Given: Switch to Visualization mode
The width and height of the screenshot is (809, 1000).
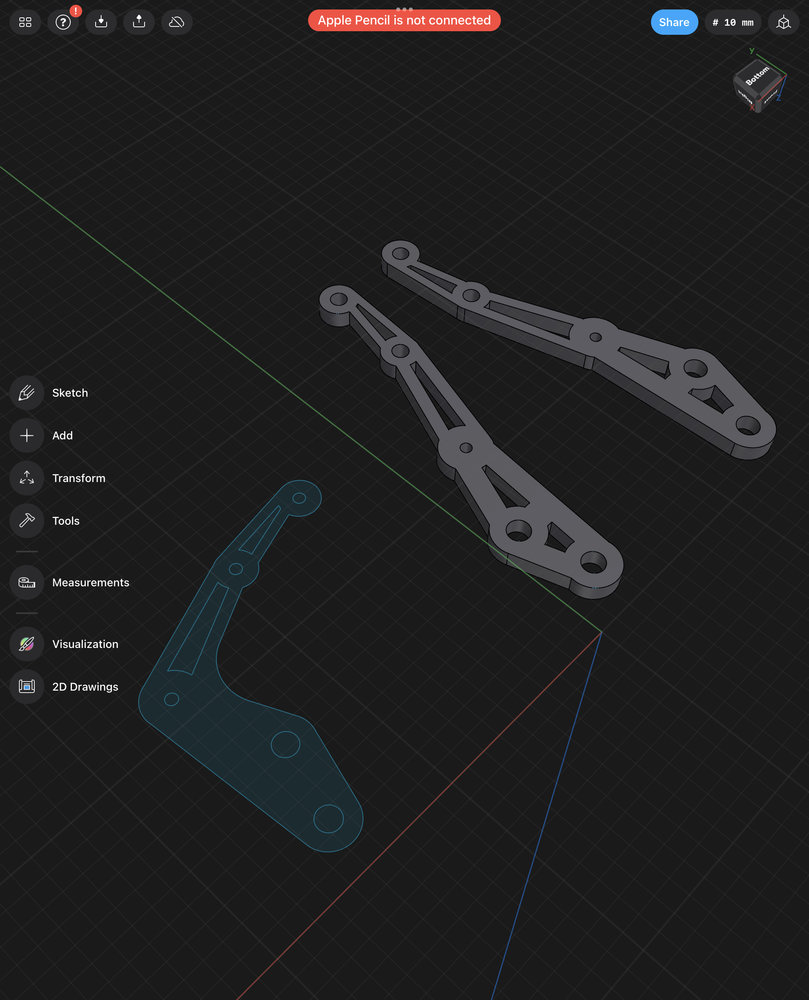Looking at the screenshot, I should (x=27, y=644).
